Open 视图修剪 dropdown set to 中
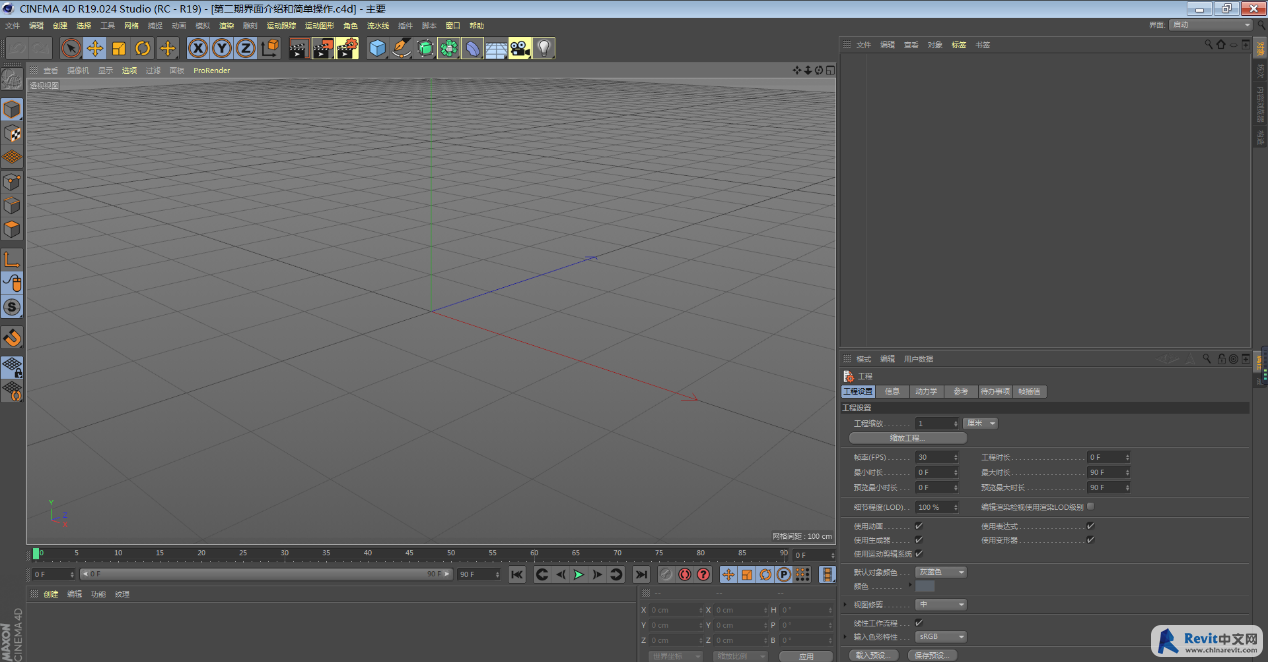Image resolution: width=1268 pixels, height=662 pixels. click(941, 604)
